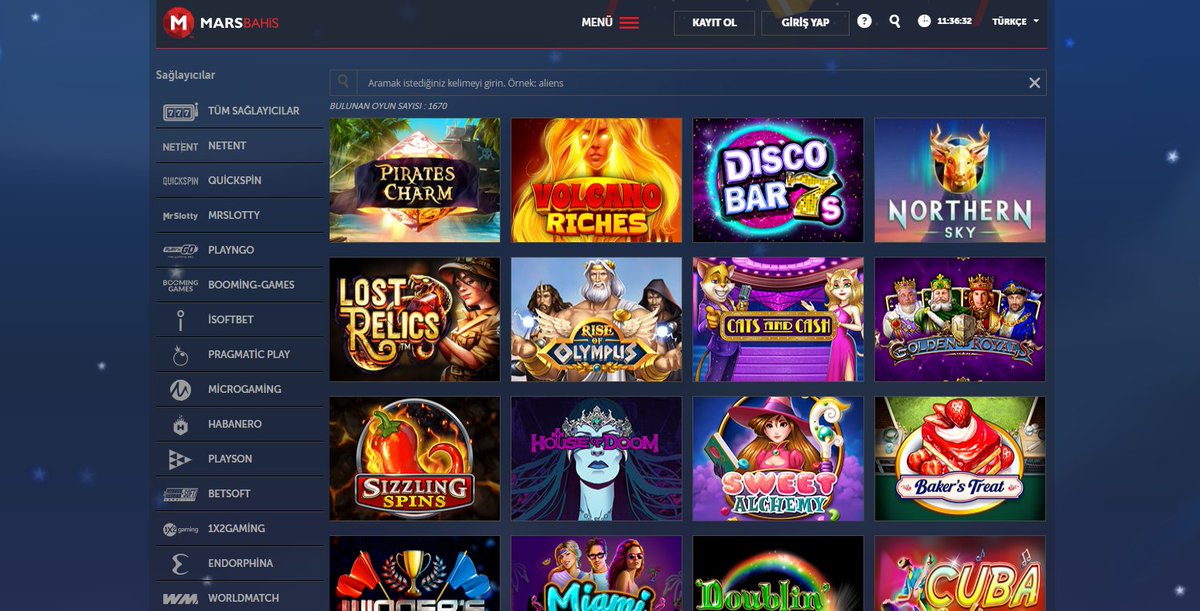Open the Lost Relics game thumbnail

pos(415,319)
